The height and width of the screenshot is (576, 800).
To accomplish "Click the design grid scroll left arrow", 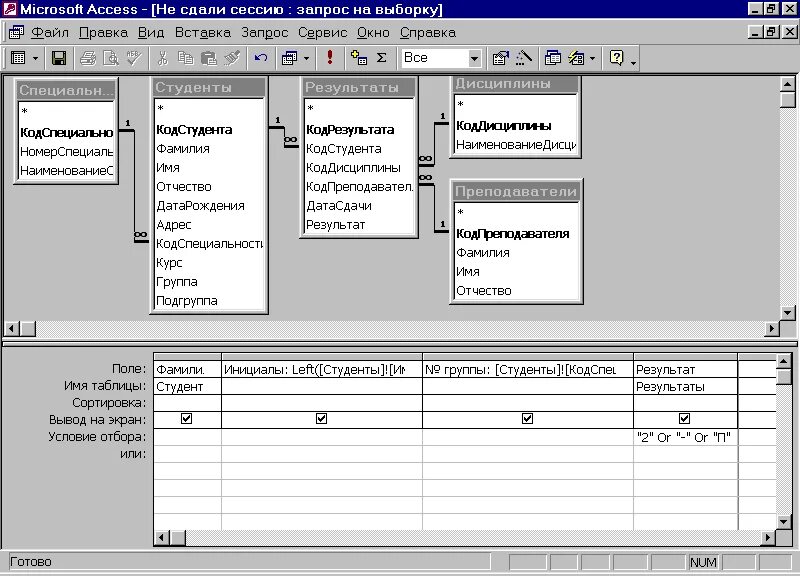I will 162,537.
